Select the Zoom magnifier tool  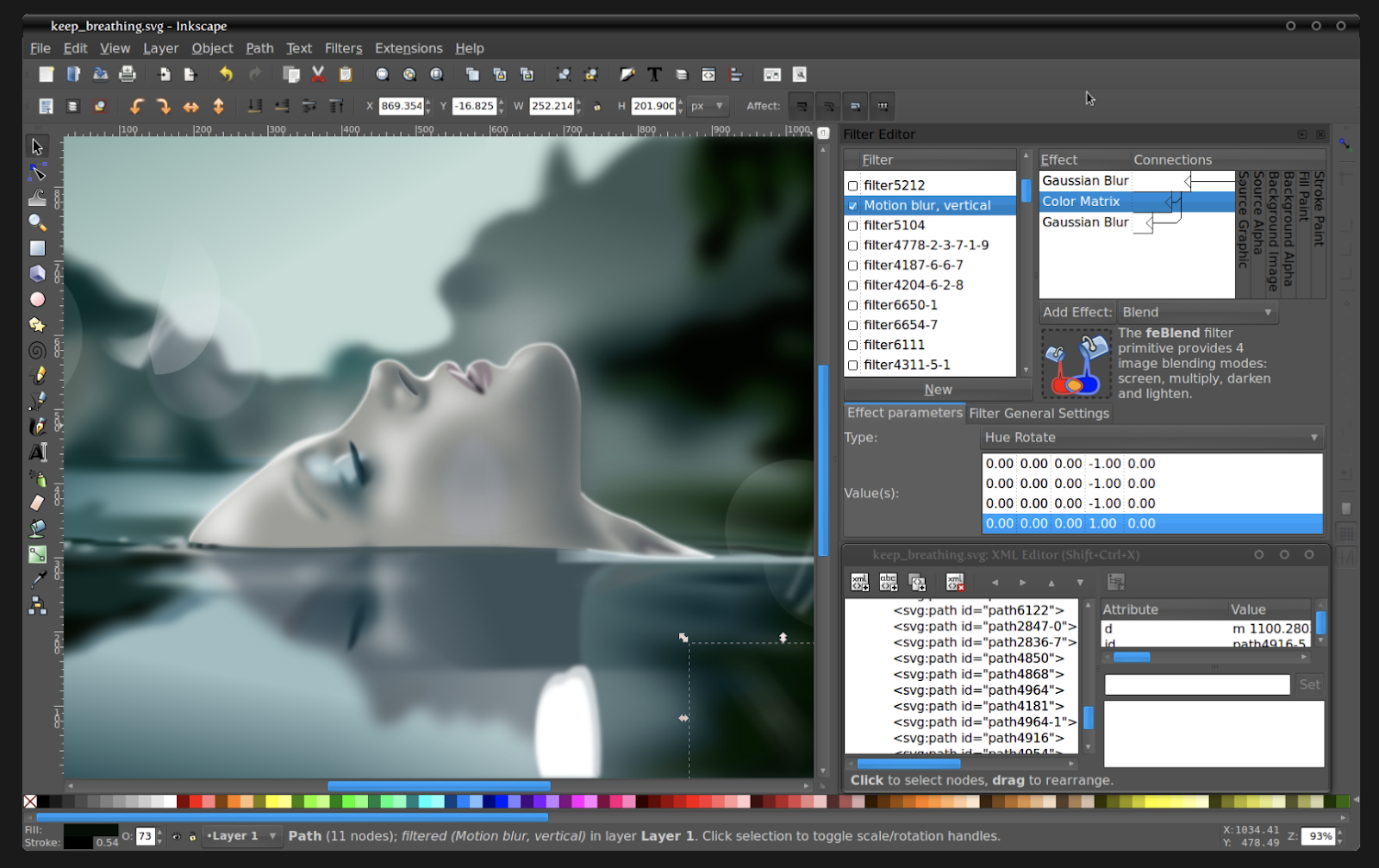tap(37, 222)
